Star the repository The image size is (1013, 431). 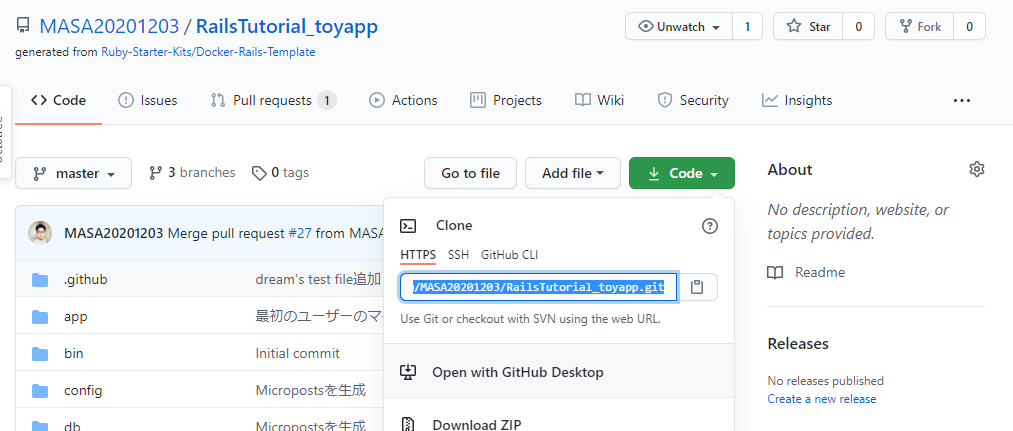(808, 26)
